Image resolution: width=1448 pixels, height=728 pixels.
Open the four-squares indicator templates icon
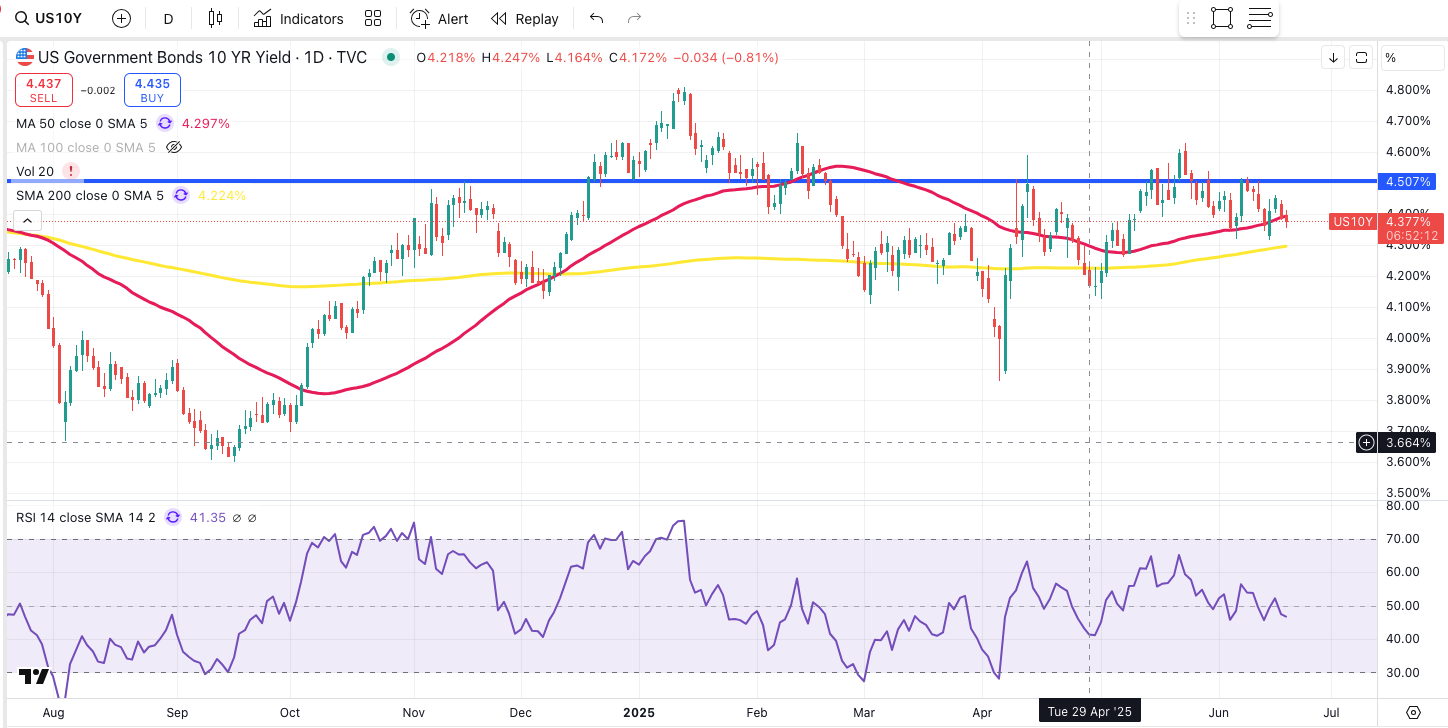tap(373, 19)
